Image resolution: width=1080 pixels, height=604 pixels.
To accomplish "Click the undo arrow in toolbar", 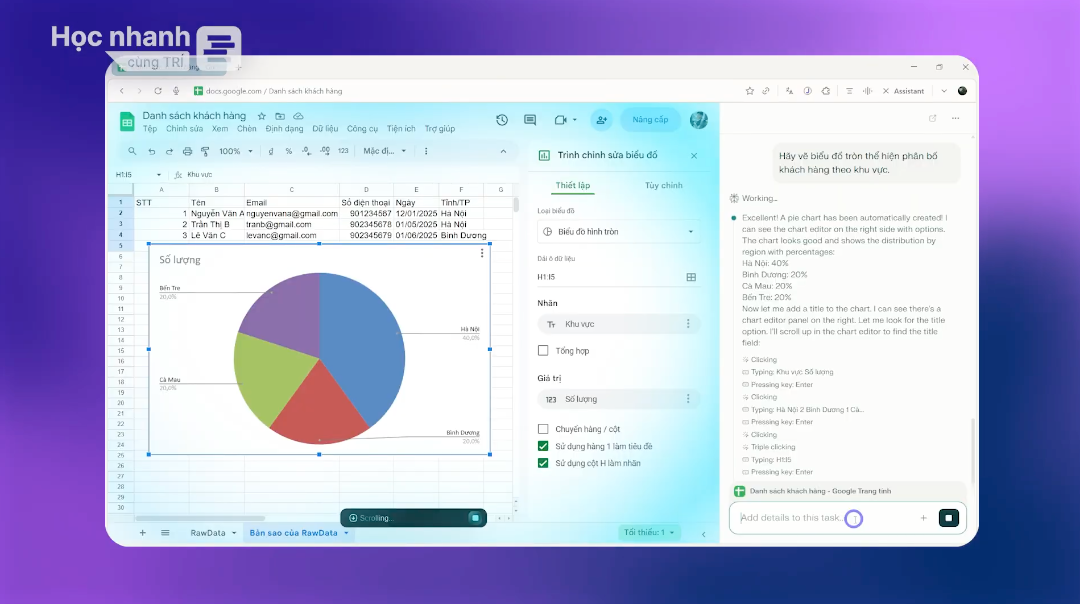I will point(152,152).
